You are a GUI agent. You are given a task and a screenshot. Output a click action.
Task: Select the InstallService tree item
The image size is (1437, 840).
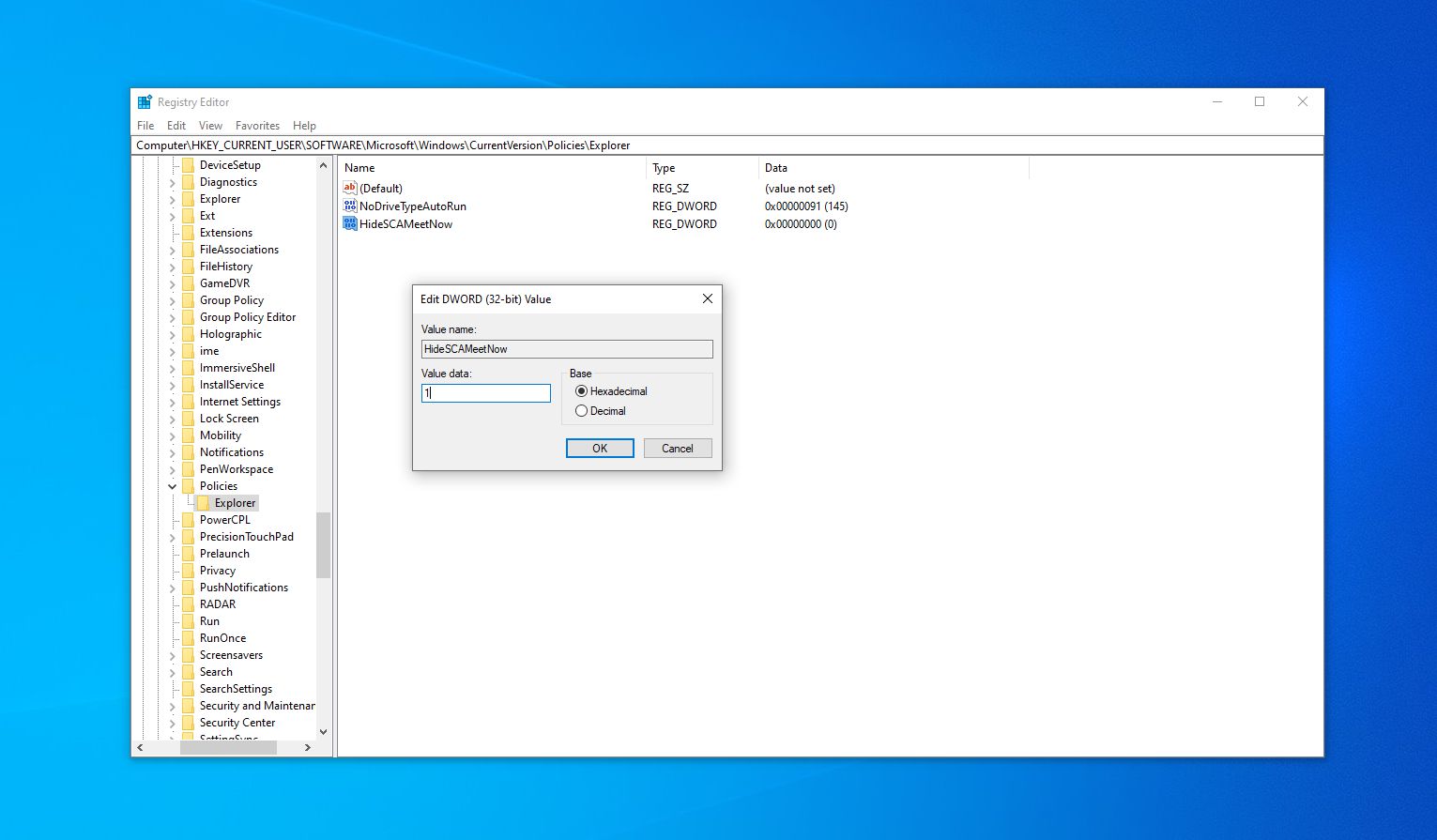[232, 385]
